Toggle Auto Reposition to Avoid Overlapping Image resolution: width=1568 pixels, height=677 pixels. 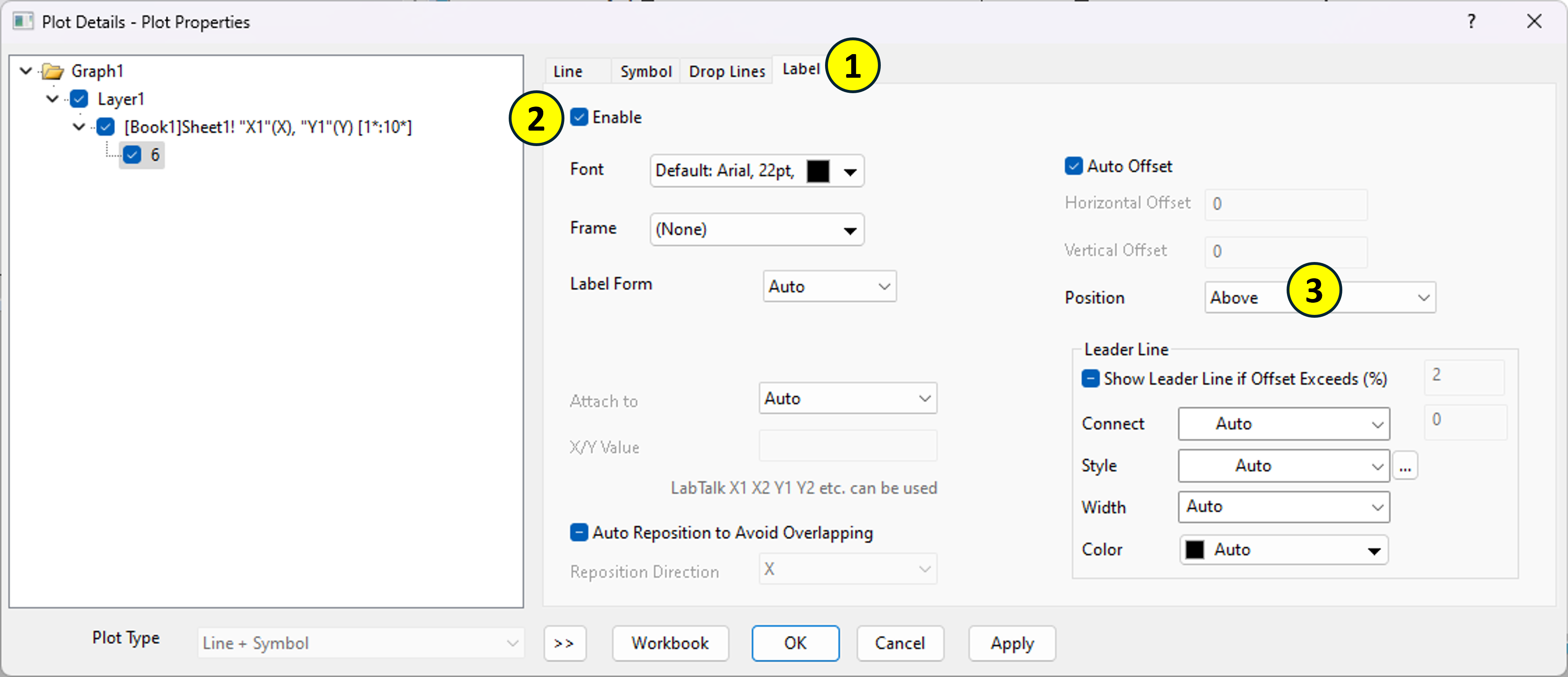pyautogui.click(x=578, y=533)
